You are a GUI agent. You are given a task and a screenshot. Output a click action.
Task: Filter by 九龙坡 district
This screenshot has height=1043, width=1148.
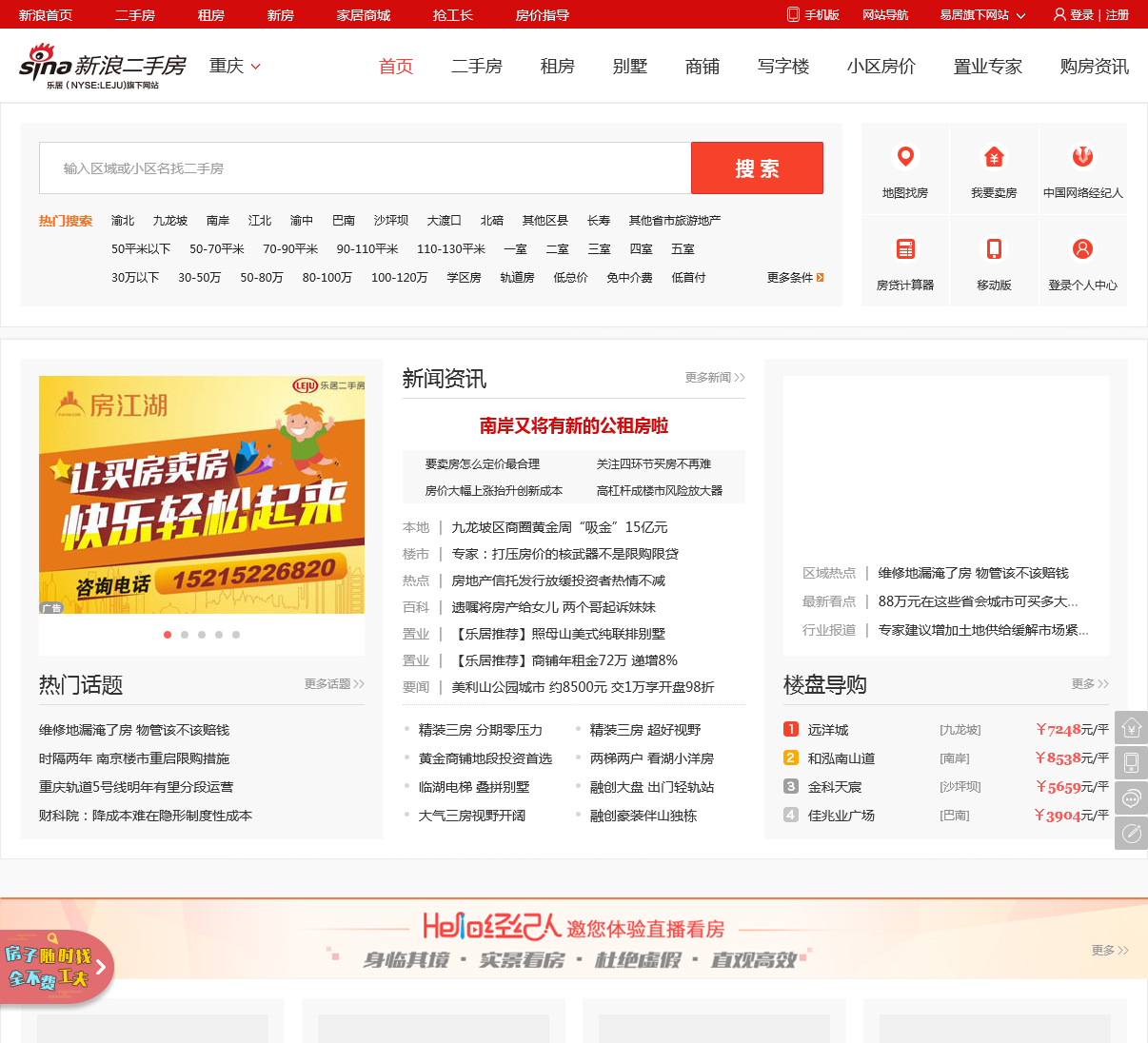tap(170, 220)
